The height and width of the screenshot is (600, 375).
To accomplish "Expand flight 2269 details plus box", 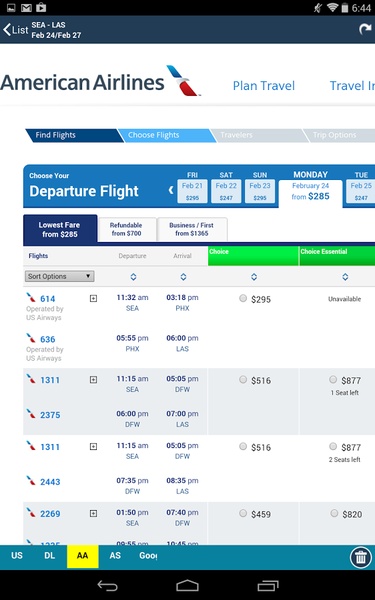I will pyautogui.click(x=93, y=514).
